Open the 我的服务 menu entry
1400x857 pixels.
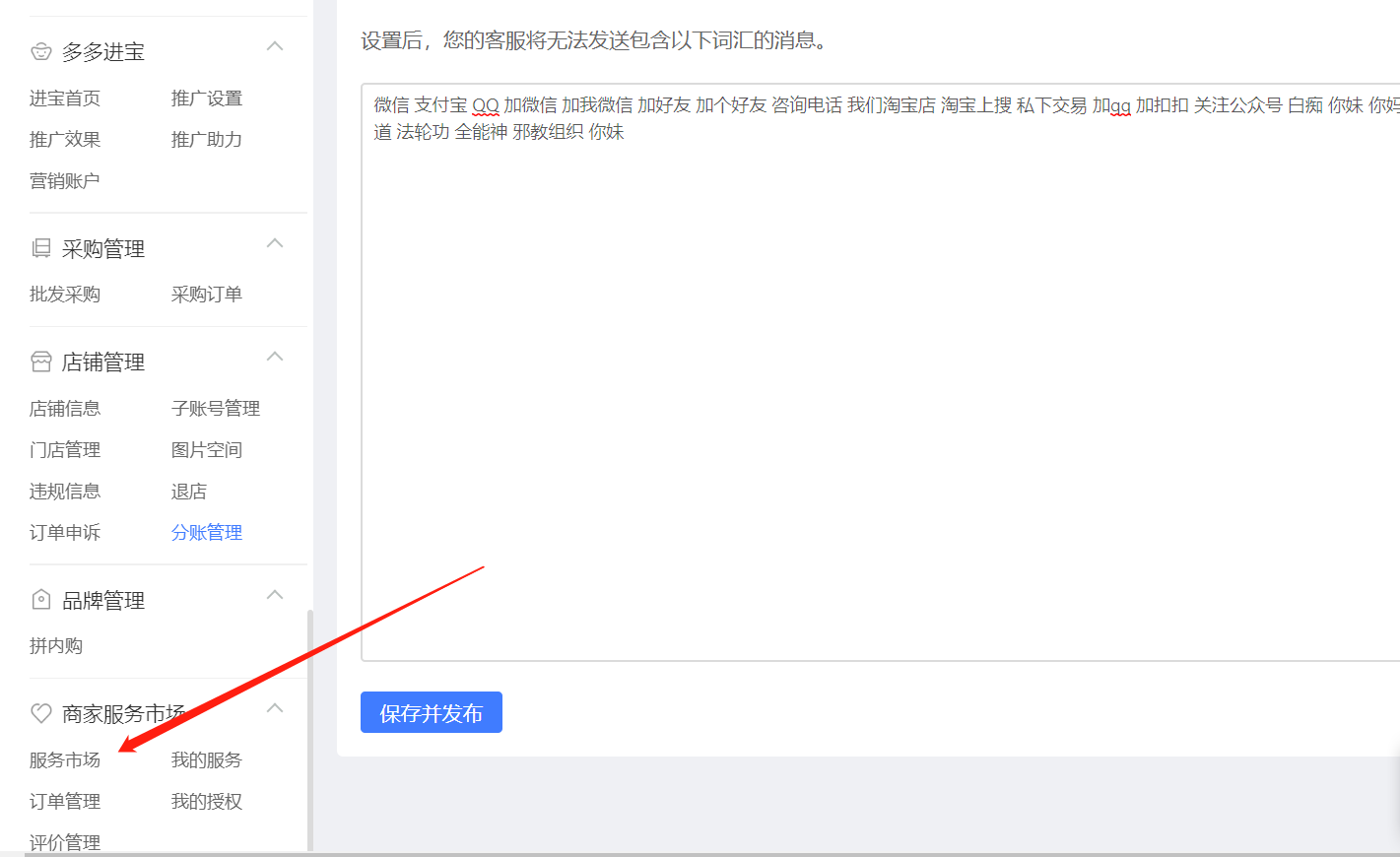[207, 759]
